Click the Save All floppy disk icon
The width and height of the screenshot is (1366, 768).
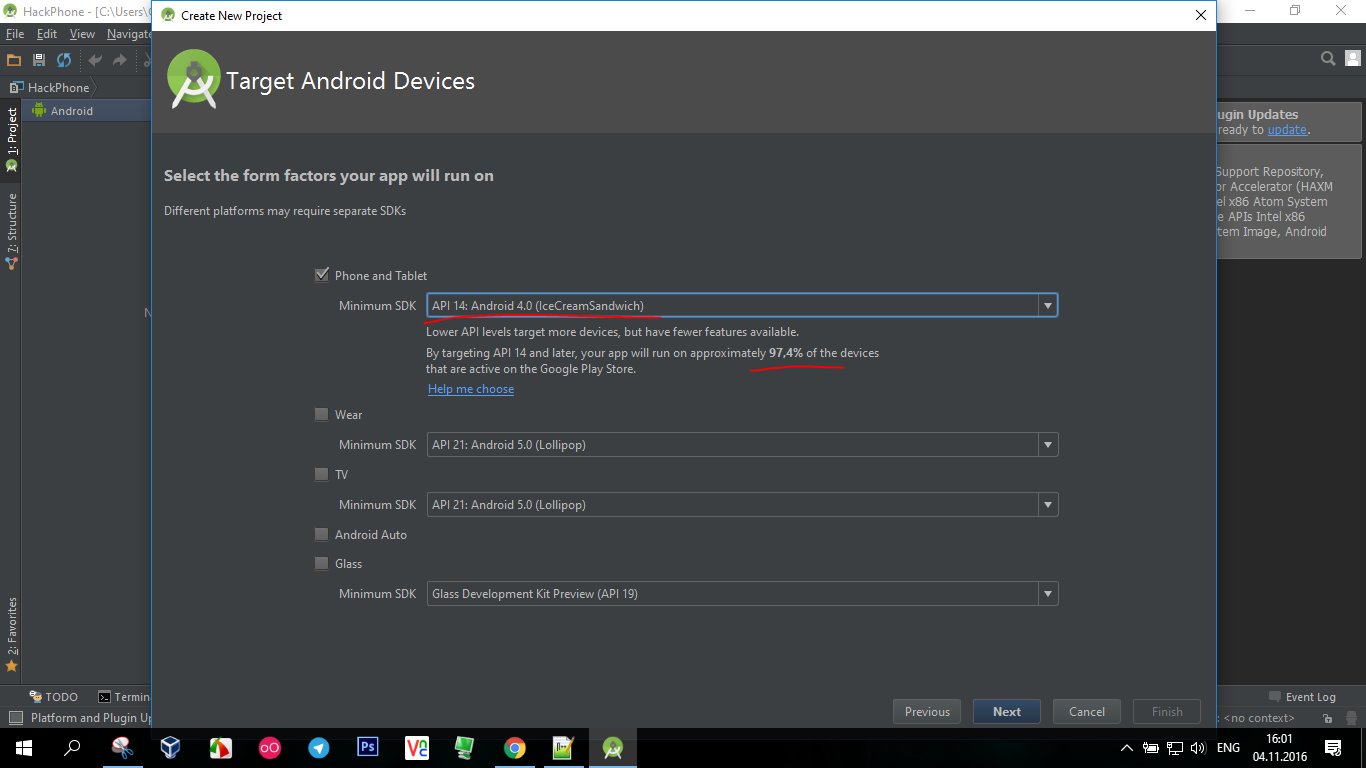39,60
